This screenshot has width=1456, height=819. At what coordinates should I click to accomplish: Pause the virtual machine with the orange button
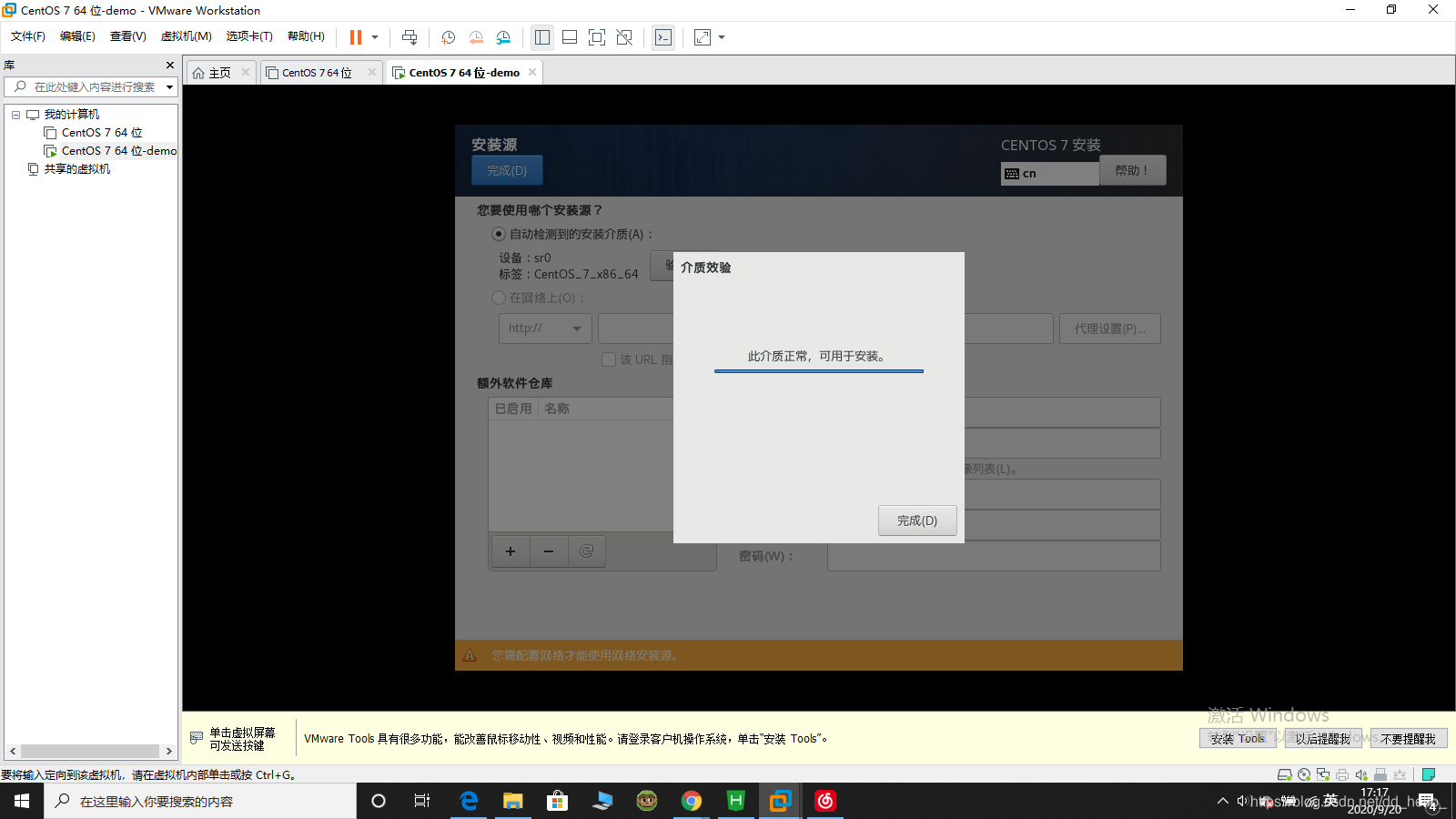(356, 37)
